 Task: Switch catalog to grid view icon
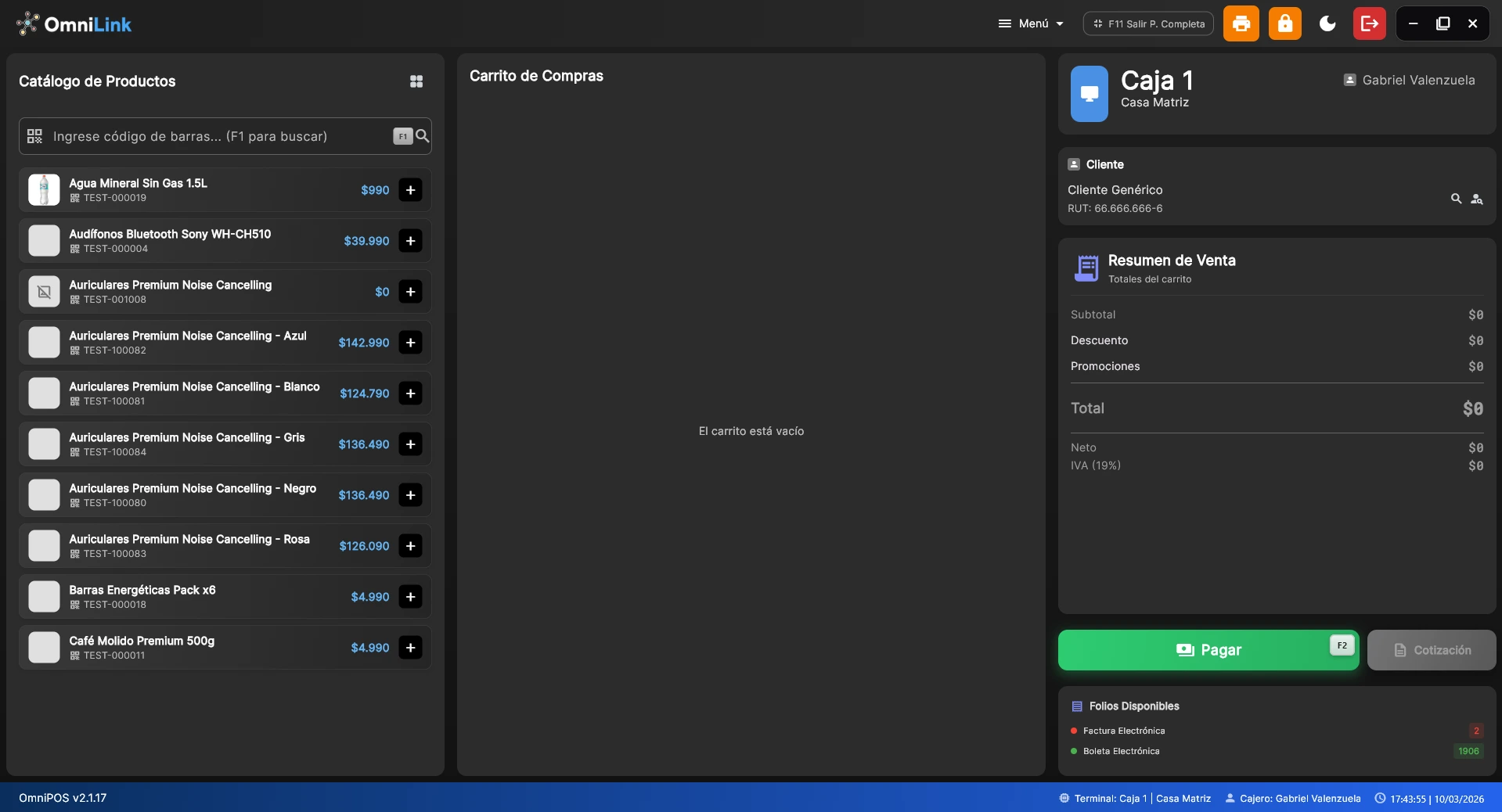(x=416, y=81)
